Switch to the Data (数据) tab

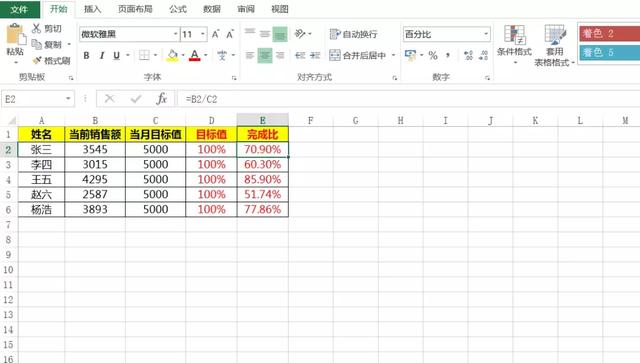[212, 9]
